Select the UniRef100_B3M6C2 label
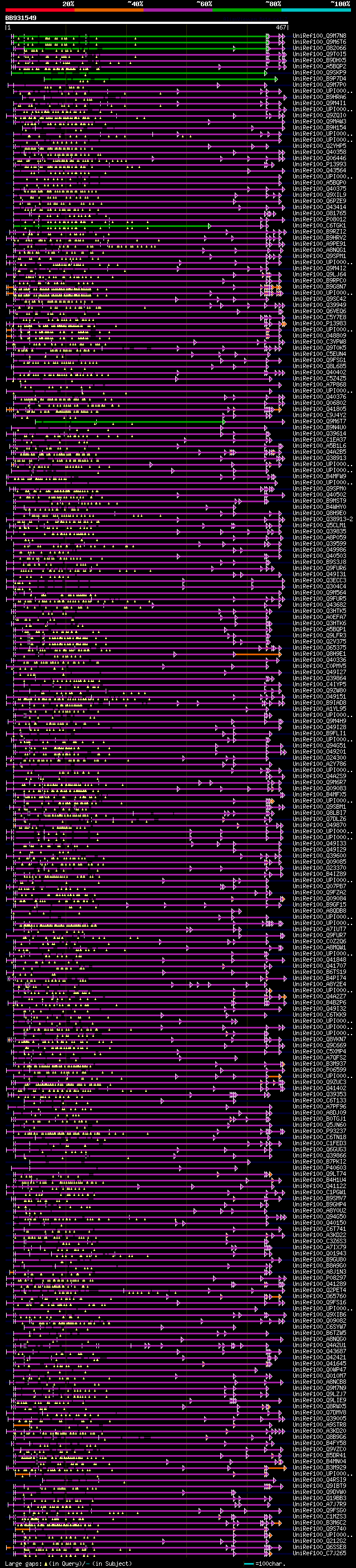The height and width of the screenshot is (1568, 356). 319,1523
